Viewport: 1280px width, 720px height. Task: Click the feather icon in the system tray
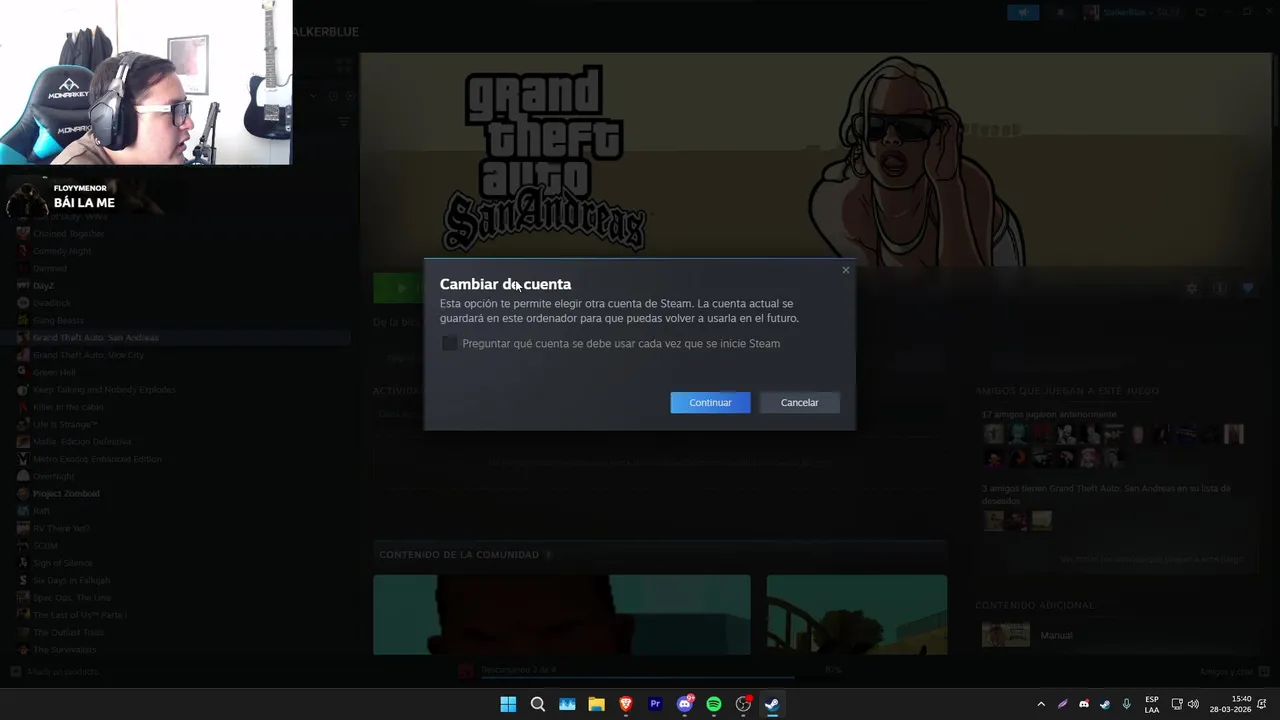pyautogui.click(x=1063, y=704)
